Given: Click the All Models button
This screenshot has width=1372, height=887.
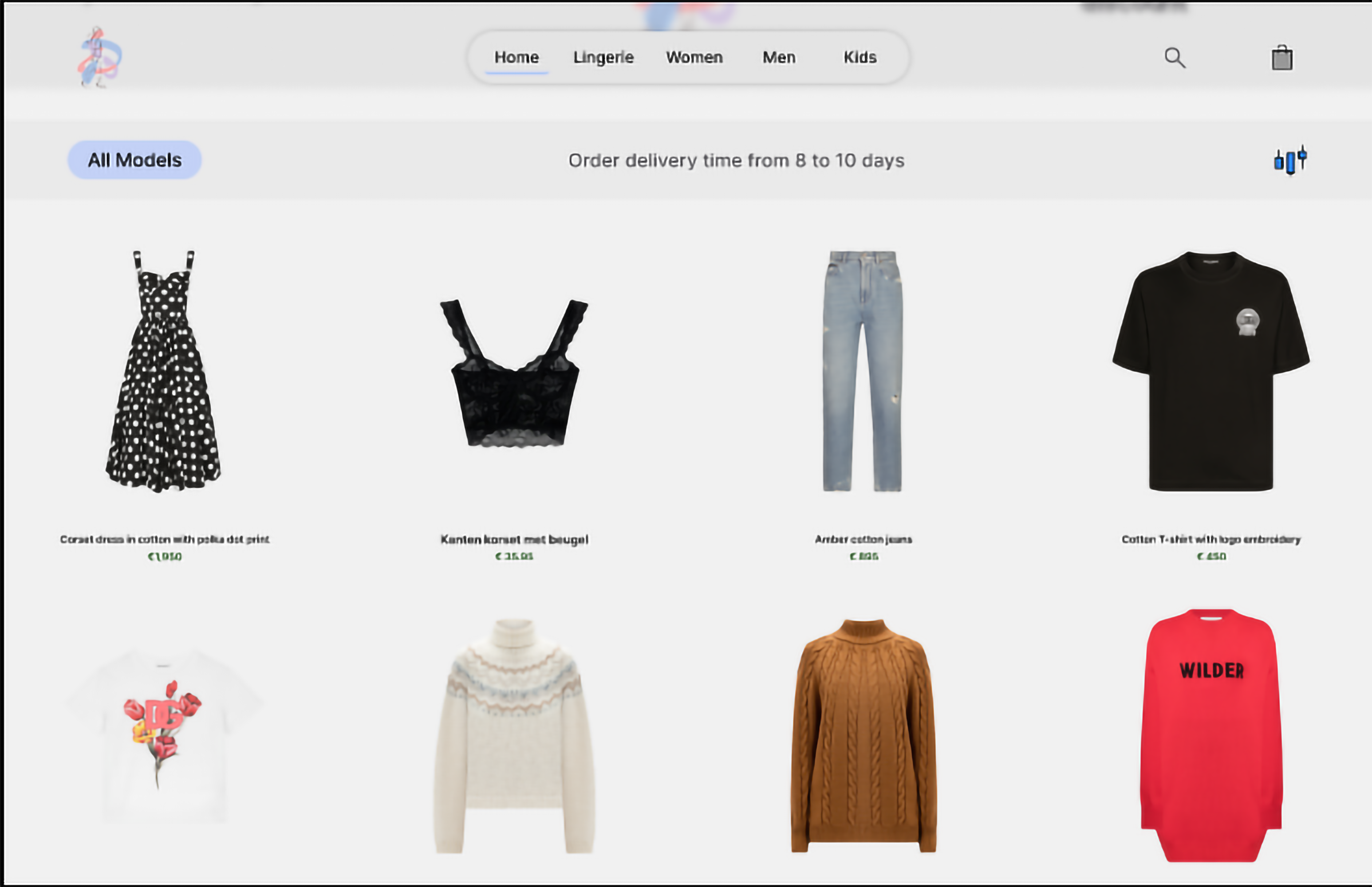Looking at the screenshot, I should point(134,160).
